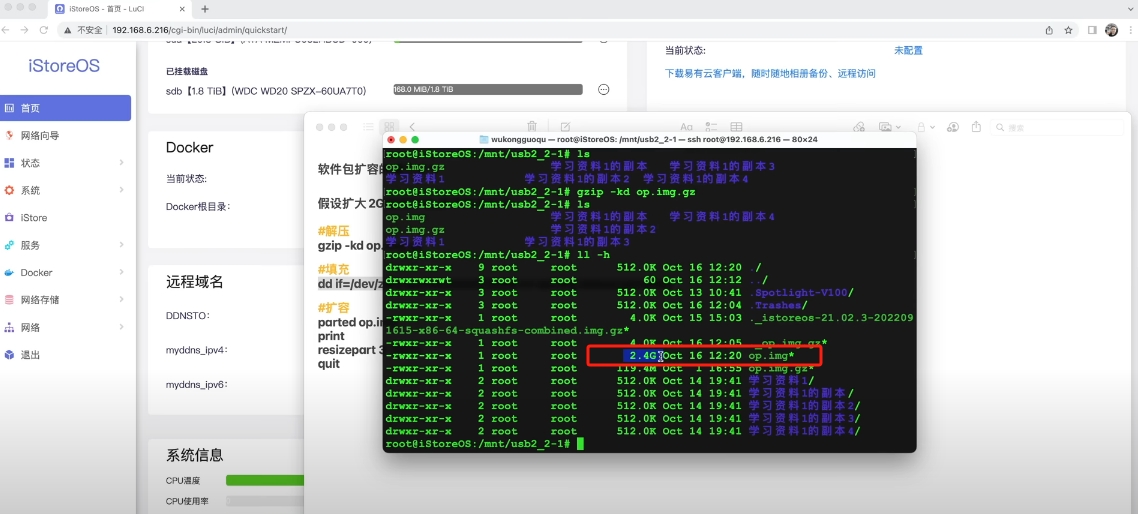1138x514 pixels.
Task: Open the lock dropdown in Notes toolbar
Action: [x=926, y=126]
